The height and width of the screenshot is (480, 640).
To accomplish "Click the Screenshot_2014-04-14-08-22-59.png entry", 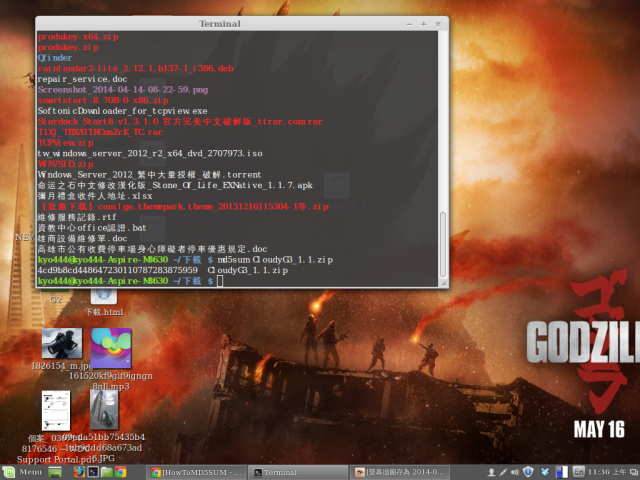I will (123, 90).
